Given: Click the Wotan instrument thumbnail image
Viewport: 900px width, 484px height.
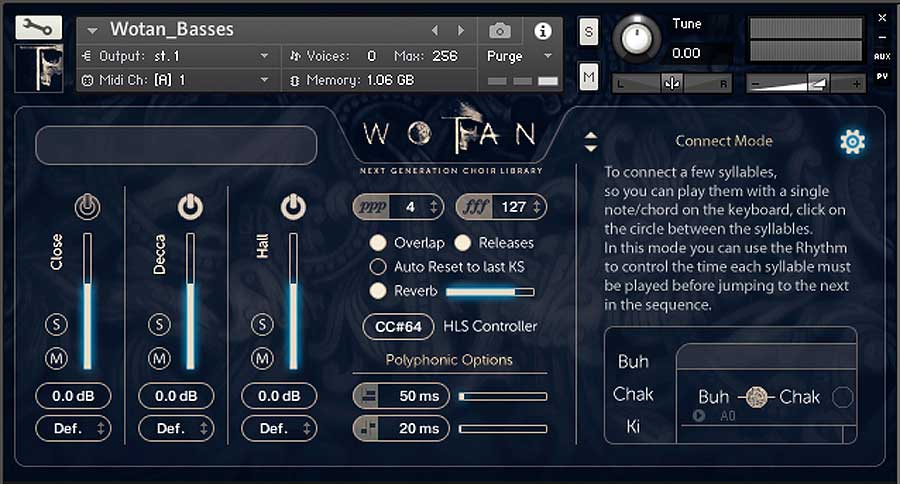Looking at the screenshot, I should coord(39,69).
